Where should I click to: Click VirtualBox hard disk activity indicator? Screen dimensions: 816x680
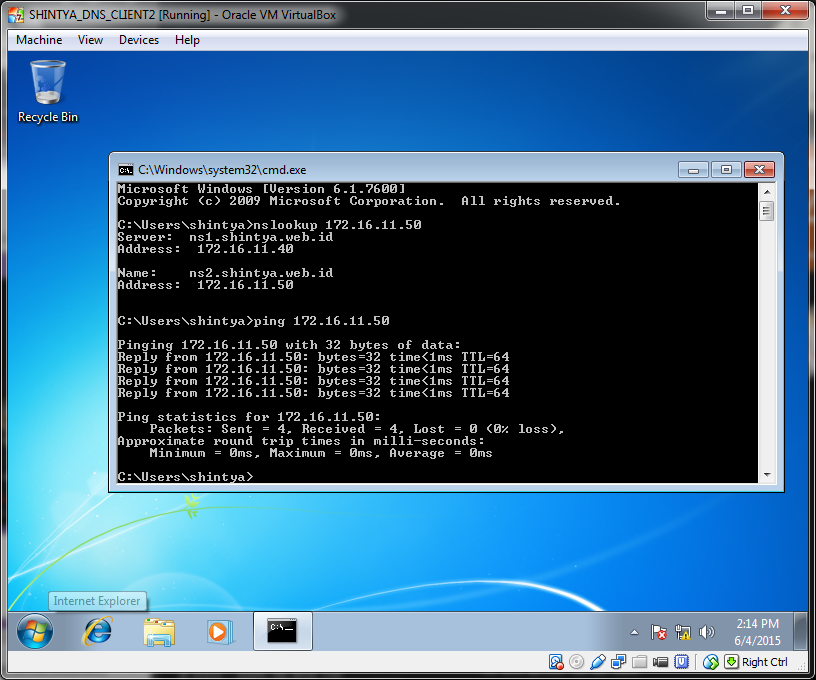pos(556,662)
